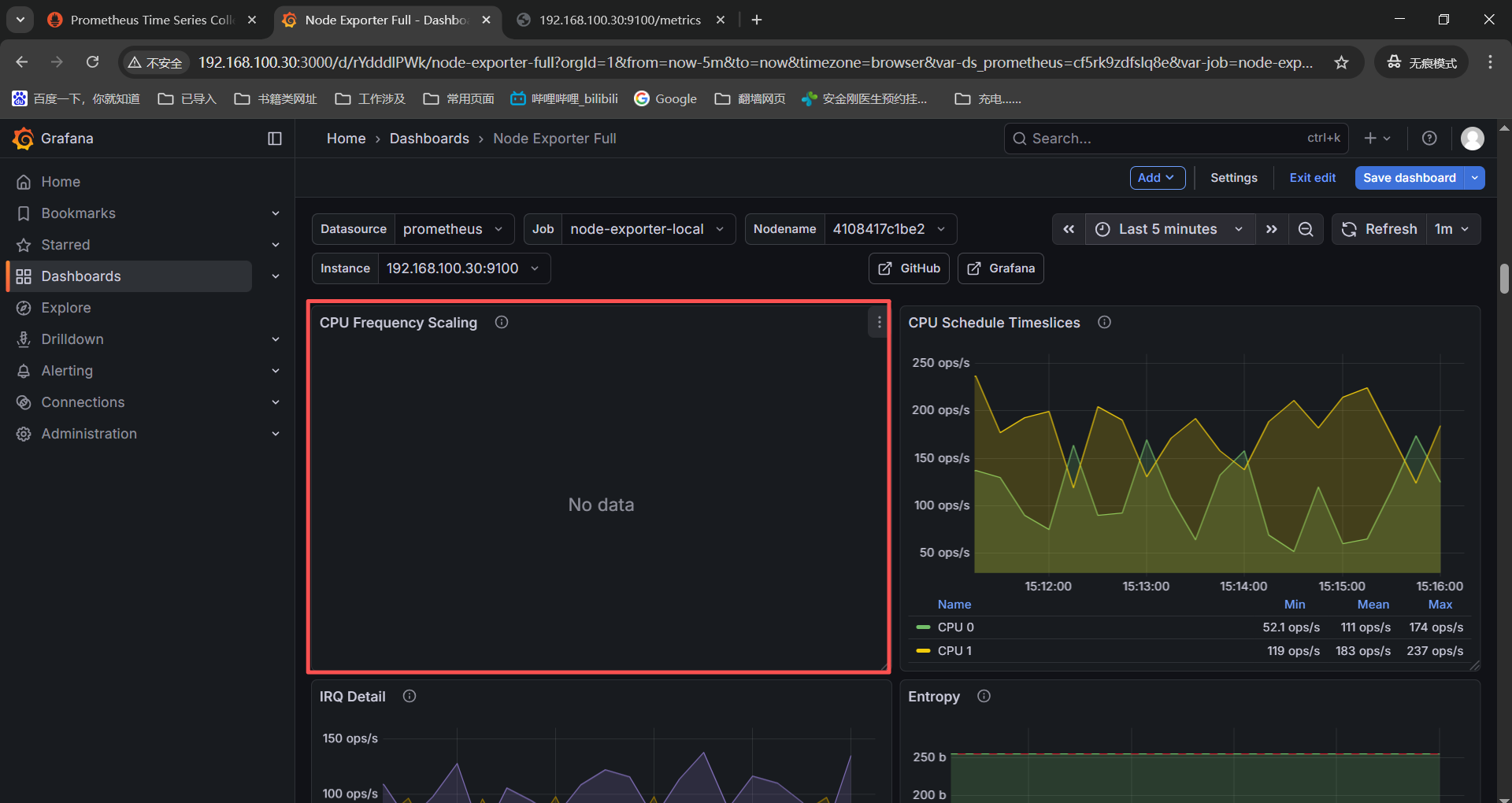The height and width of the screenshot is (803, 1512).
Task: Open Drilldown in the sidebar
Action: click(72, 339)
